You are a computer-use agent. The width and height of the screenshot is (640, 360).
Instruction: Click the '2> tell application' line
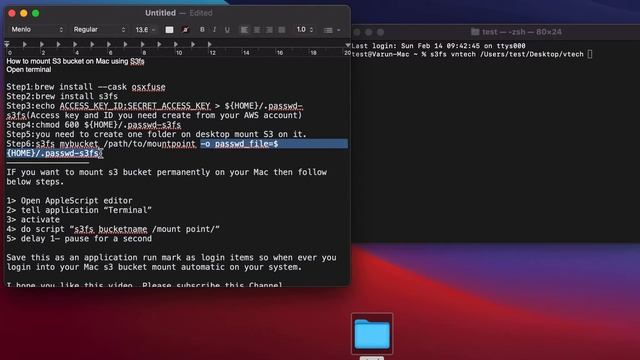(79, 210)
